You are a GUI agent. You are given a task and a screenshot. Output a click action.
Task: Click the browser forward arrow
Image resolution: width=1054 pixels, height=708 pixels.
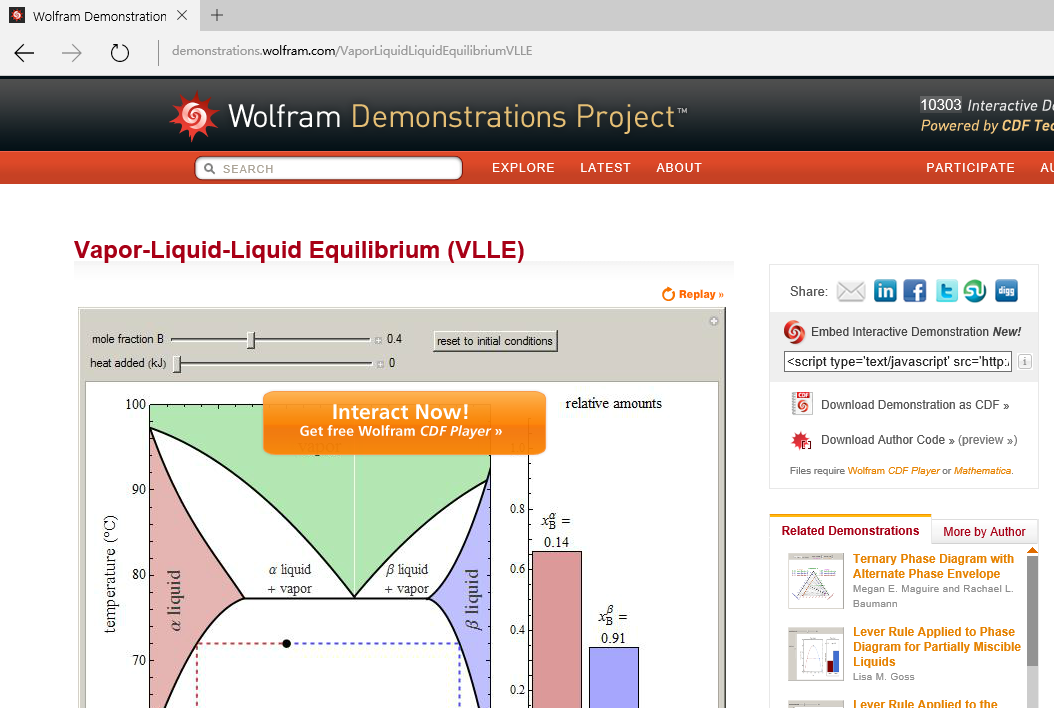(x=71, y=52)
